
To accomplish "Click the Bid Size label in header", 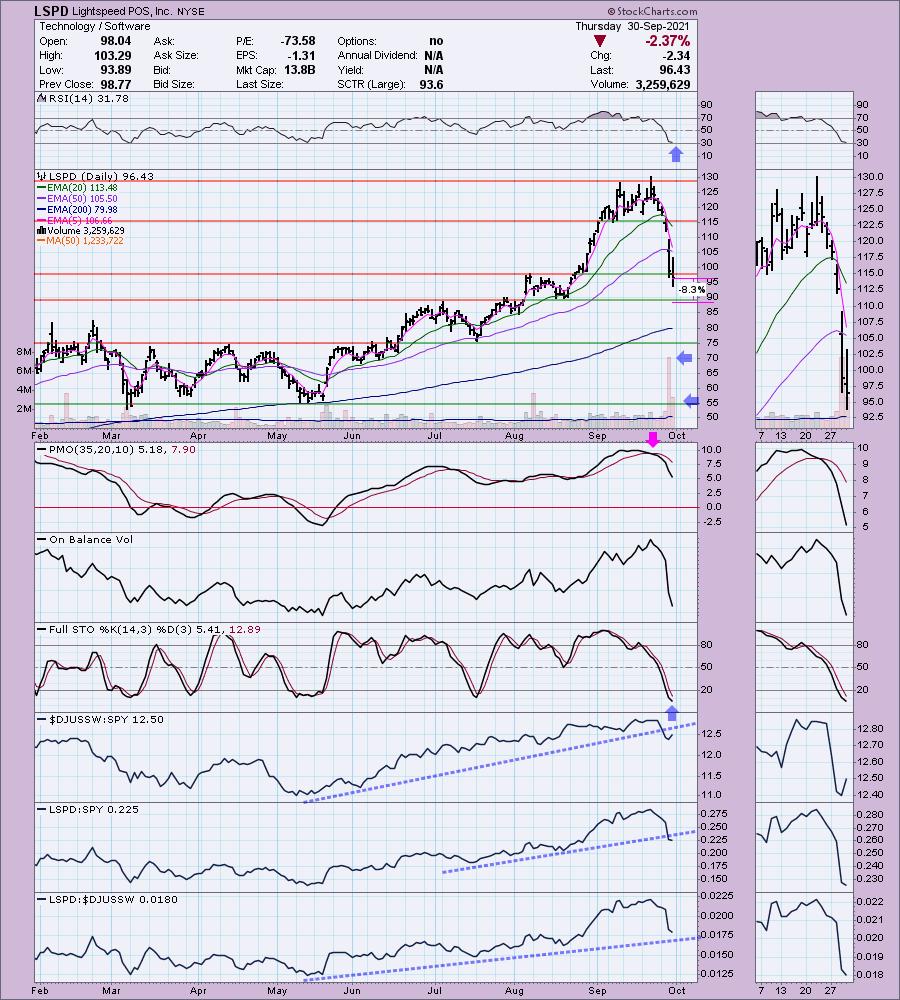I will [x=175, y=84].
